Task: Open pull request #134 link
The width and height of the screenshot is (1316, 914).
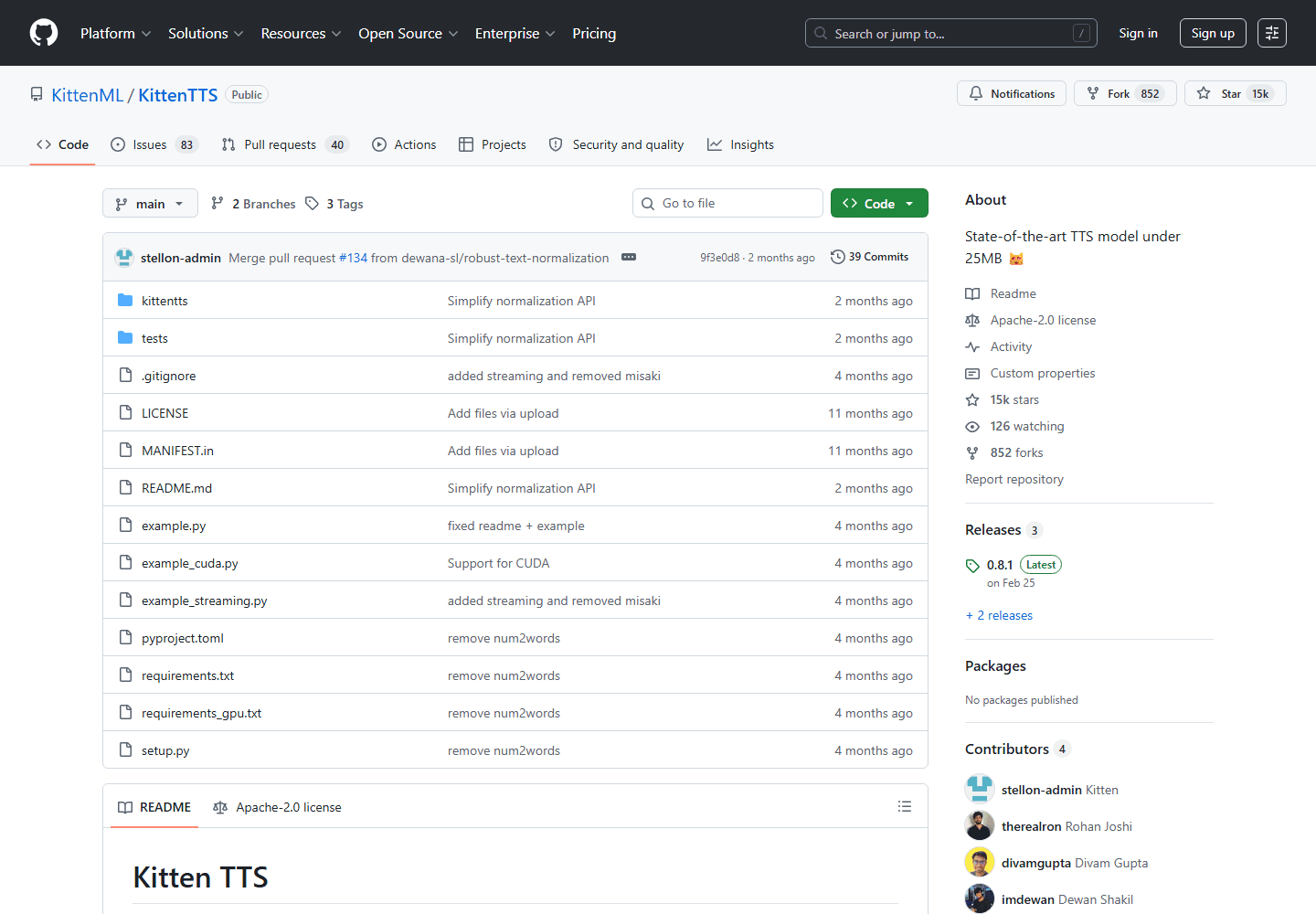Action: coord(353,258)
